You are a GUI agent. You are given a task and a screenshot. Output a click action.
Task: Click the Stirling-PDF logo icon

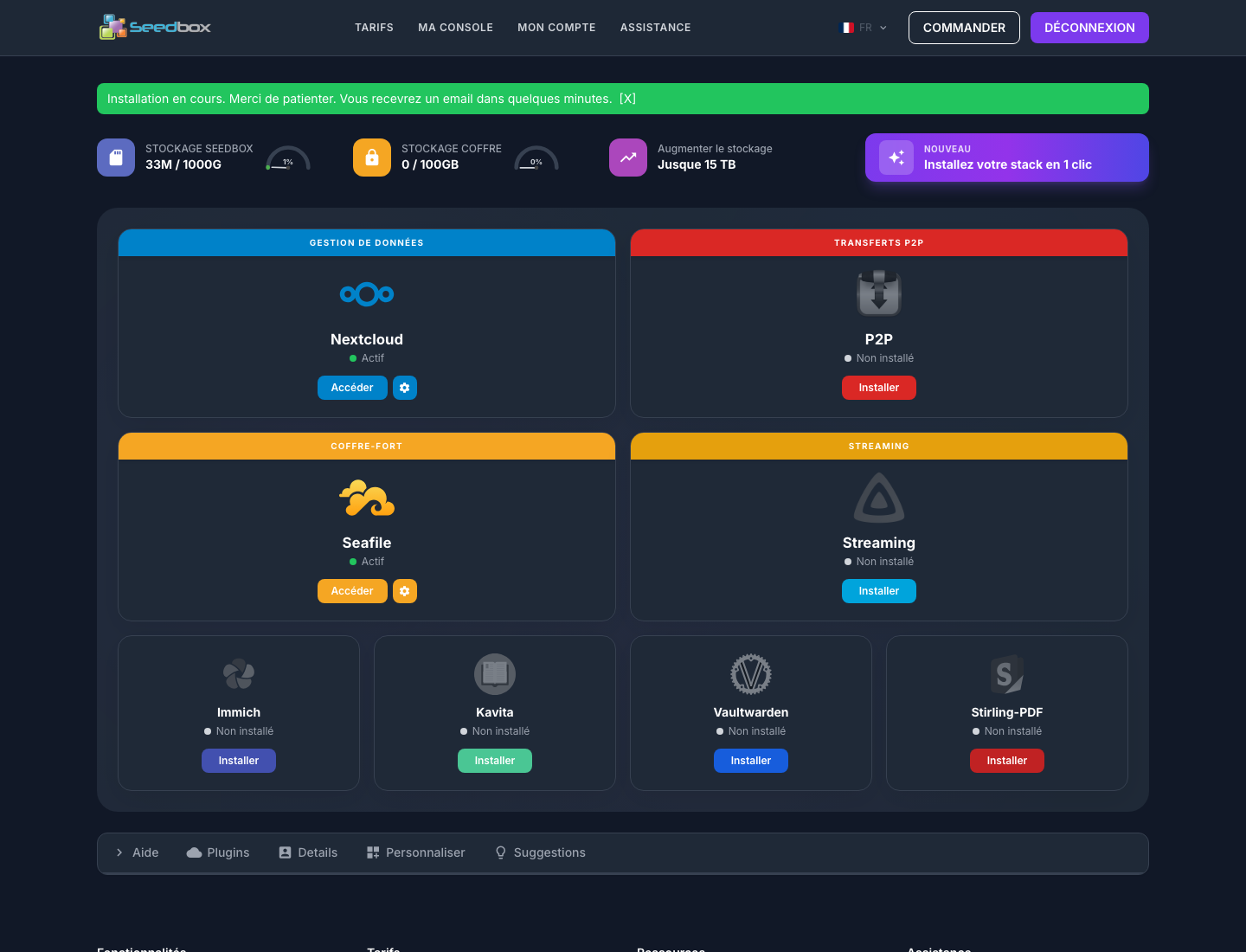(1007, 674)
